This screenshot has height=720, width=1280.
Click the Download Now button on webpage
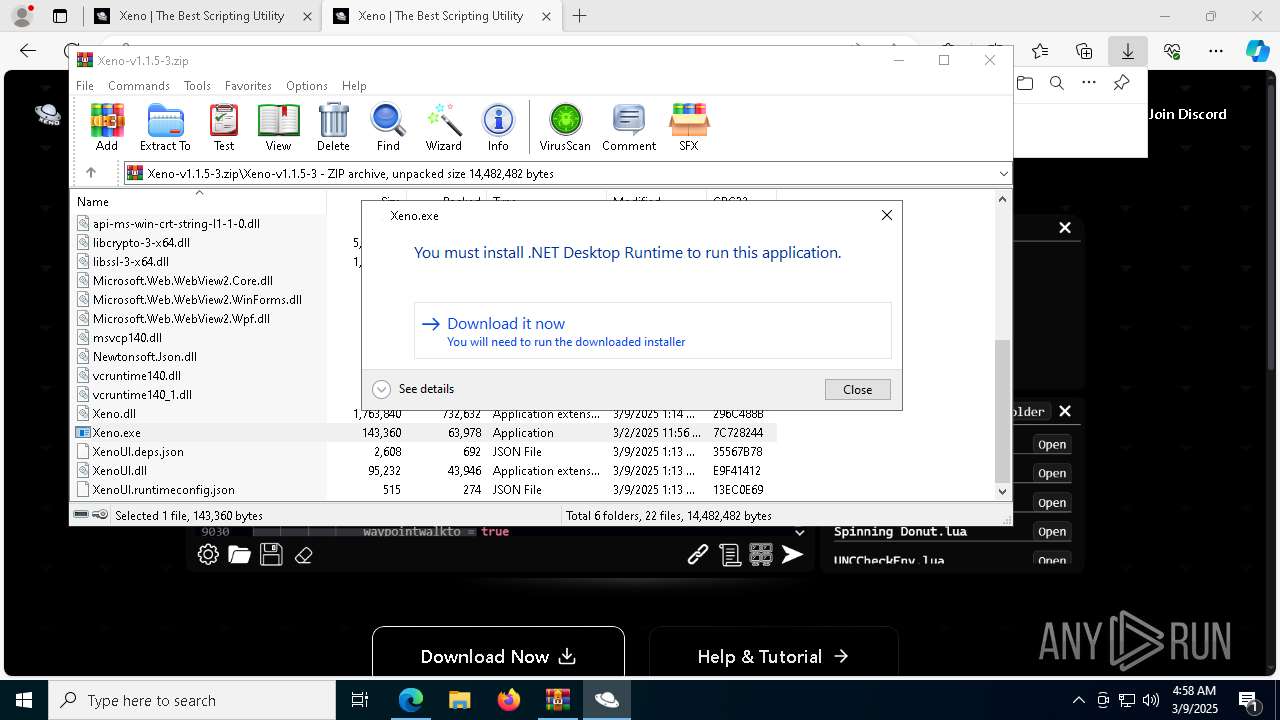tap(498, 656)
